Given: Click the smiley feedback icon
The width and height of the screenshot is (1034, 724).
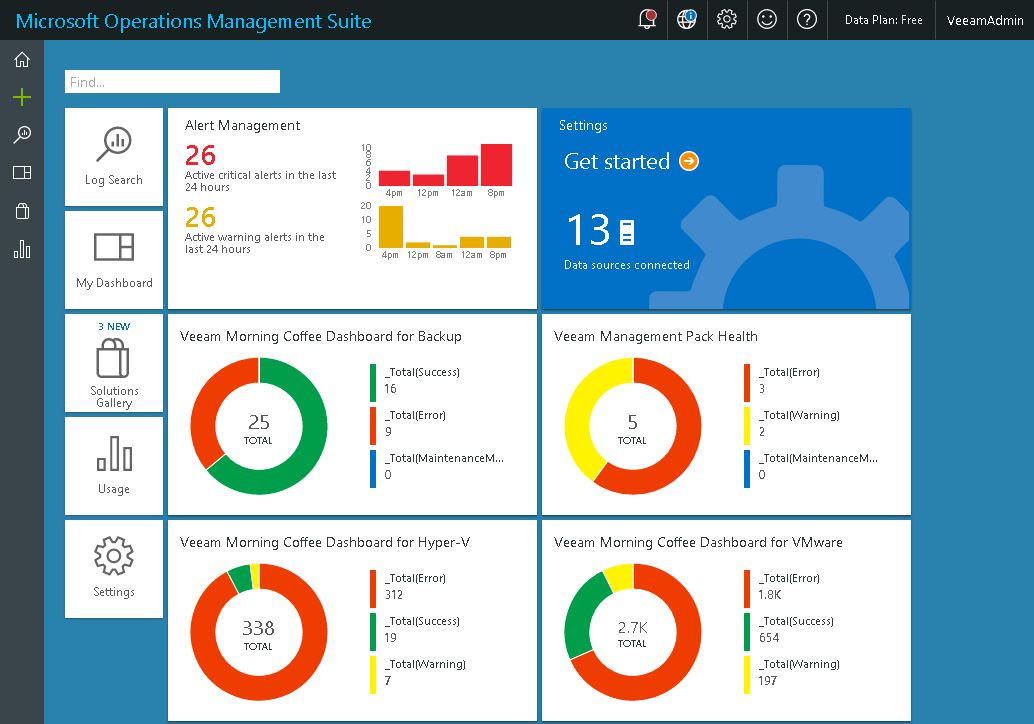Looking at the screenshot, I should [767, 20].
